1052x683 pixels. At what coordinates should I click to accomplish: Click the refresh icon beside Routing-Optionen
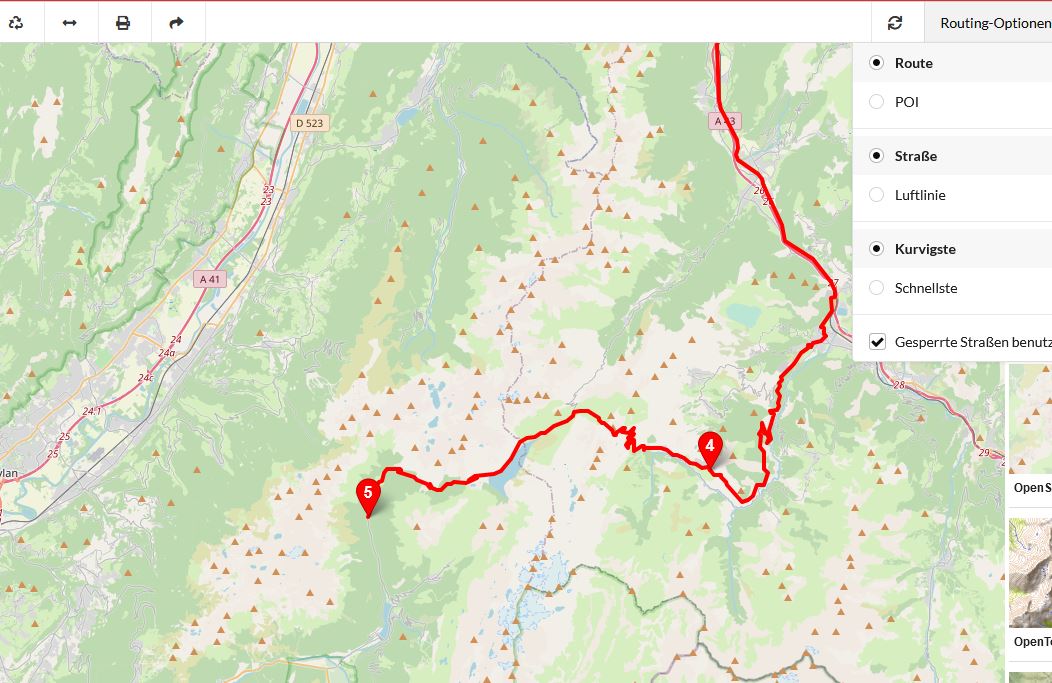click(x=895, y=23)
